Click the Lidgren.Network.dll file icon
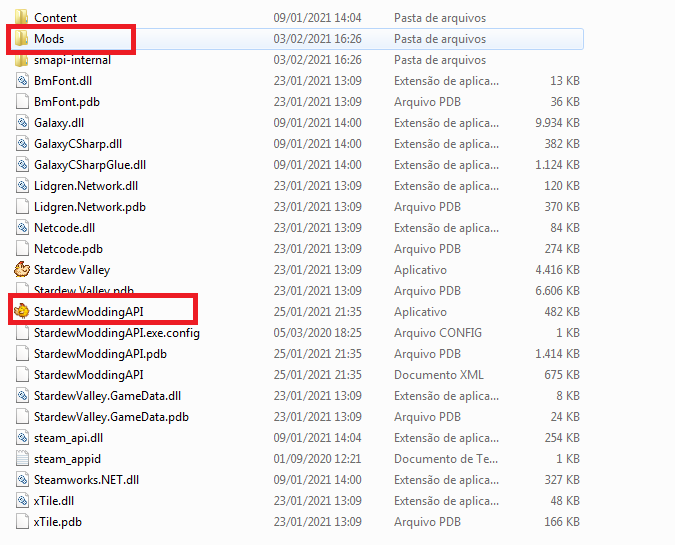This screenshot has height=545, width=675. tap(22, 186)
